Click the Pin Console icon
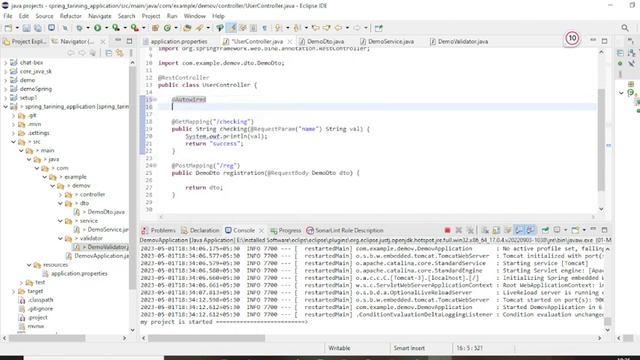Viewport: 640px width, 360px height. [x=545, y=230]
